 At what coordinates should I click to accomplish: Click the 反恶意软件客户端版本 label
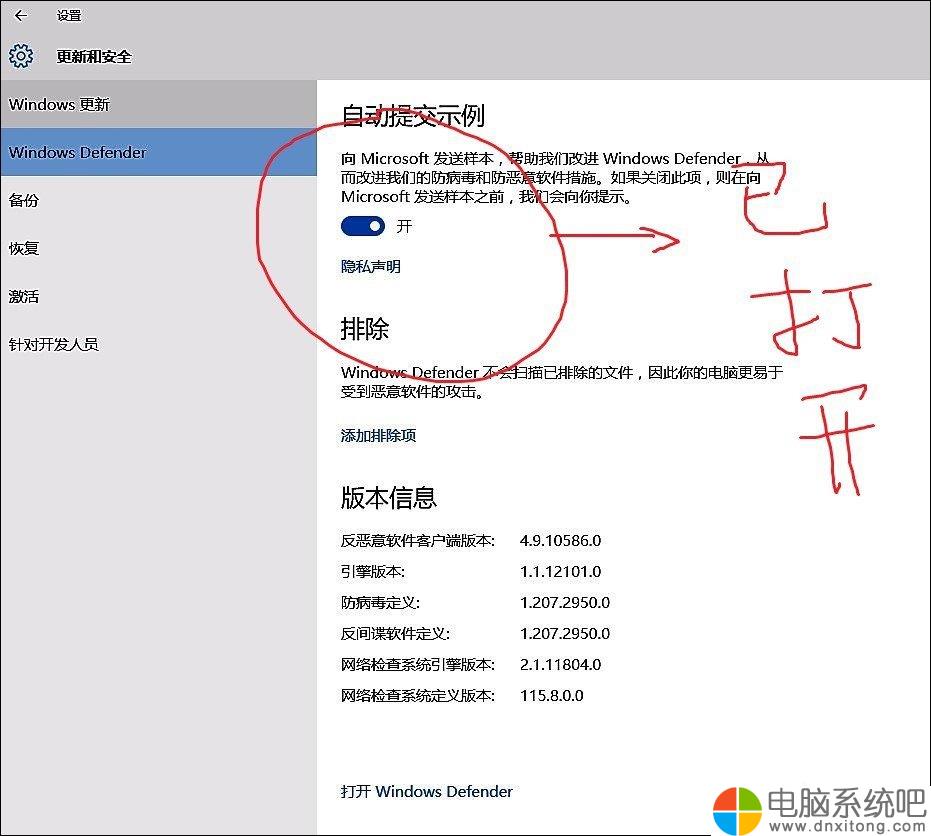click(417, 541)
